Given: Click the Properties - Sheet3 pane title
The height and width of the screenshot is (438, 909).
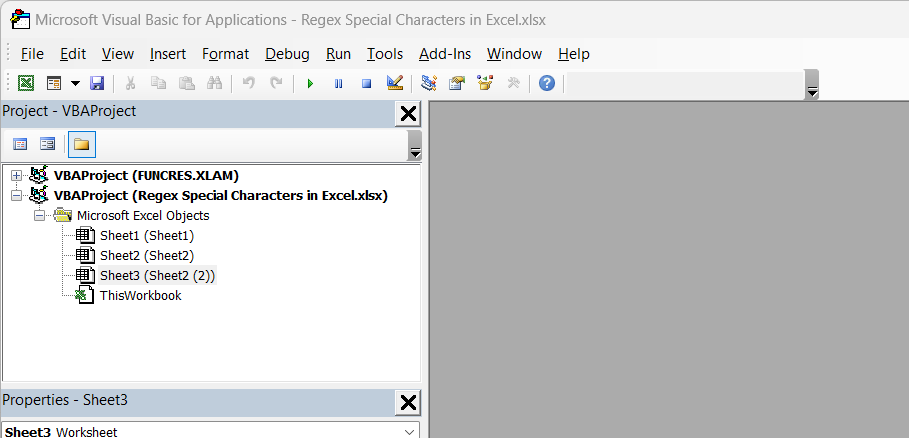Looking at the screenshot, I should pos(65,400).
